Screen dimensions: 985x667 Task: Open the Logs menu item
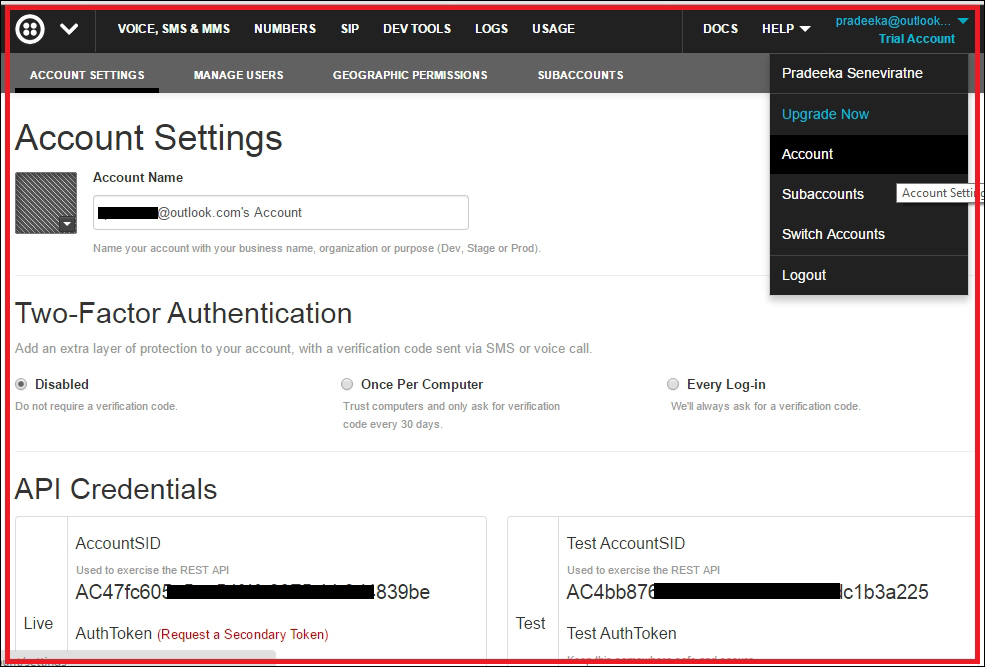[491, 29]
